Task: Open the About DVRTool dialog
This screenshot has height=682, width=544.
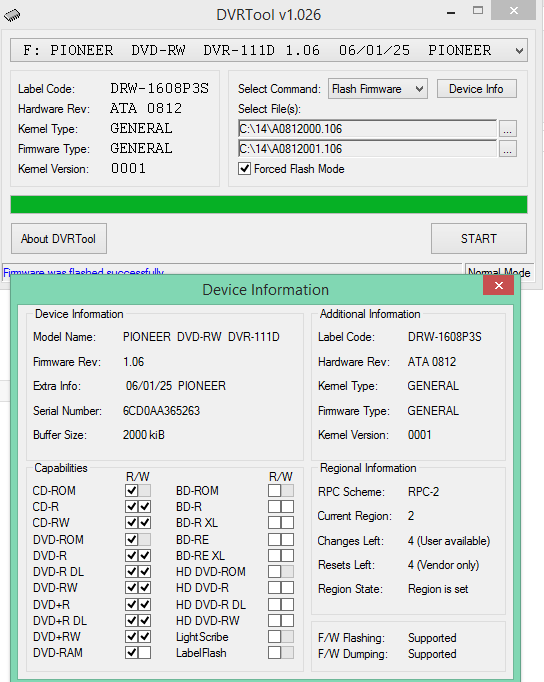Action: tap(59, 239)
